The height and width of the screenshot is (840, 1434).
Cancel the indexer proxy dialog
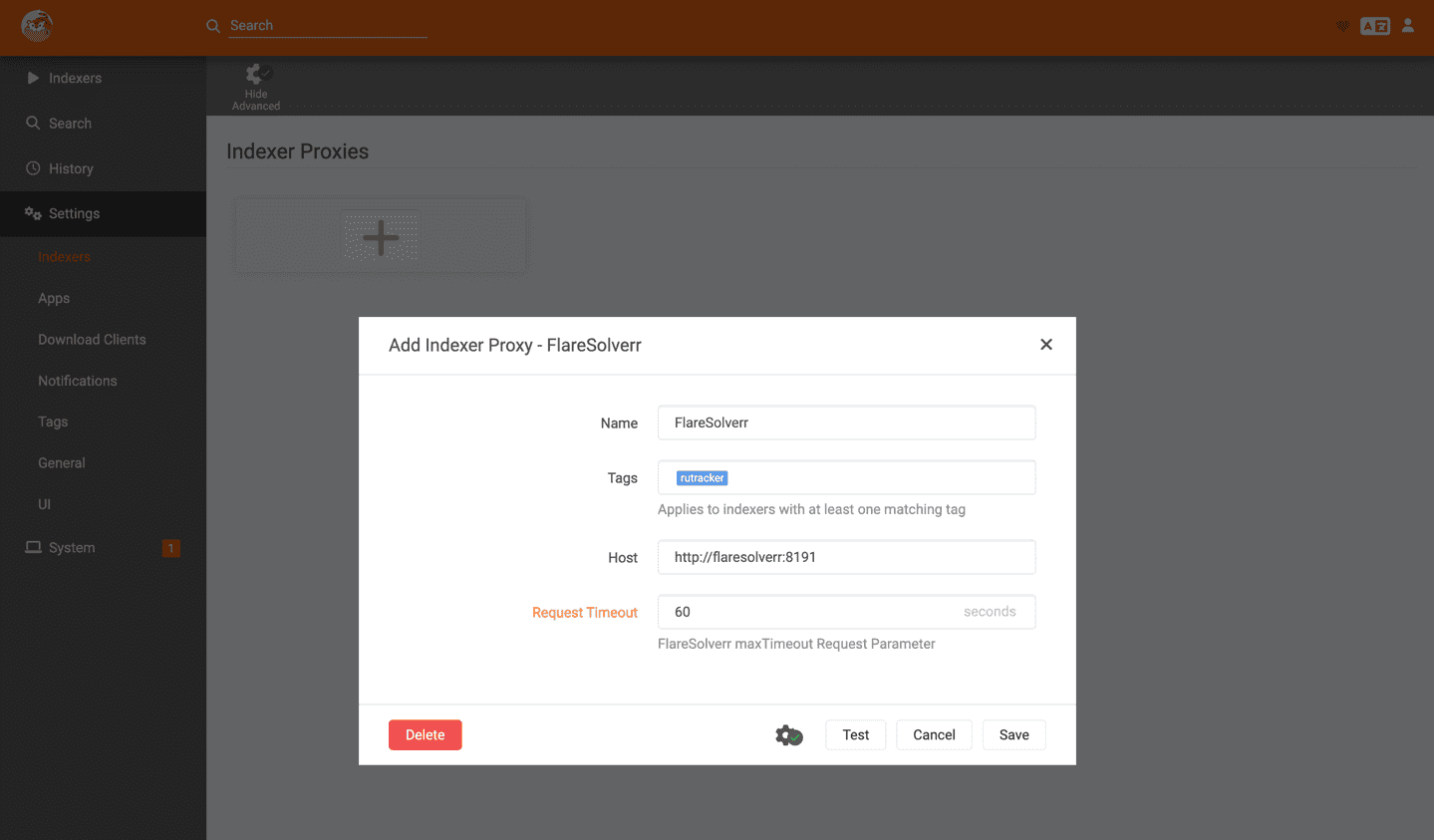[x=934, y=735]
